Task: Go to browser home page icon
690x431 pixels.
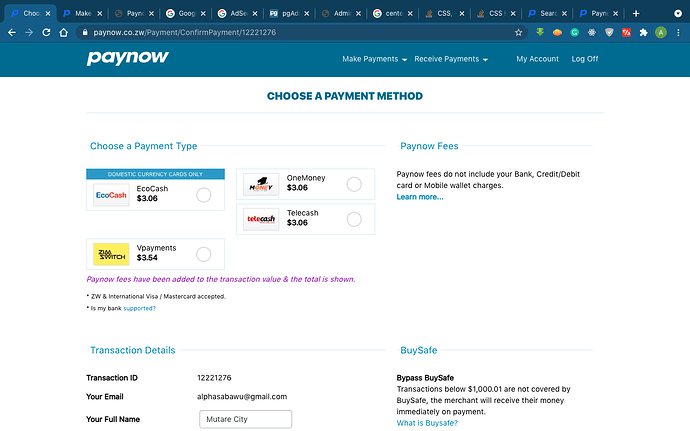Action: click(x=63, y=32)
